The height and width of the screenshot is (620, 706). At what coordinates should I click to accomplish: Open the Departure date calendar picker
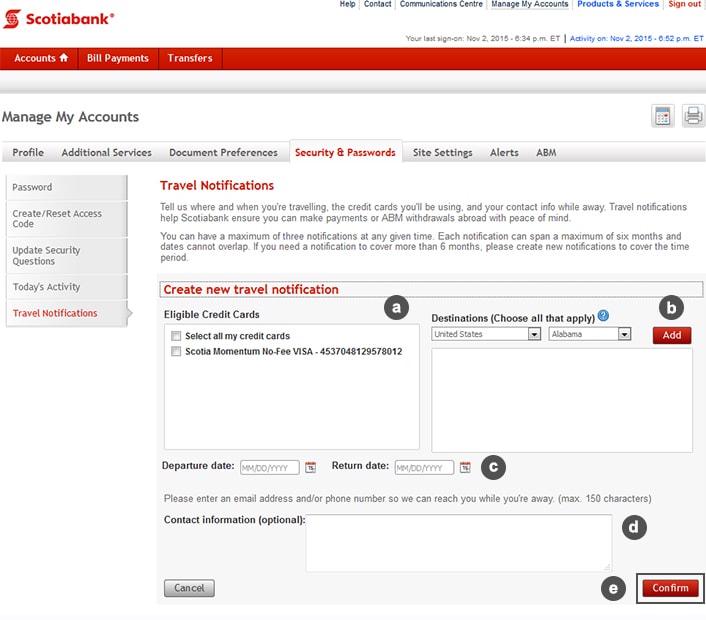(x=311, y=467)
